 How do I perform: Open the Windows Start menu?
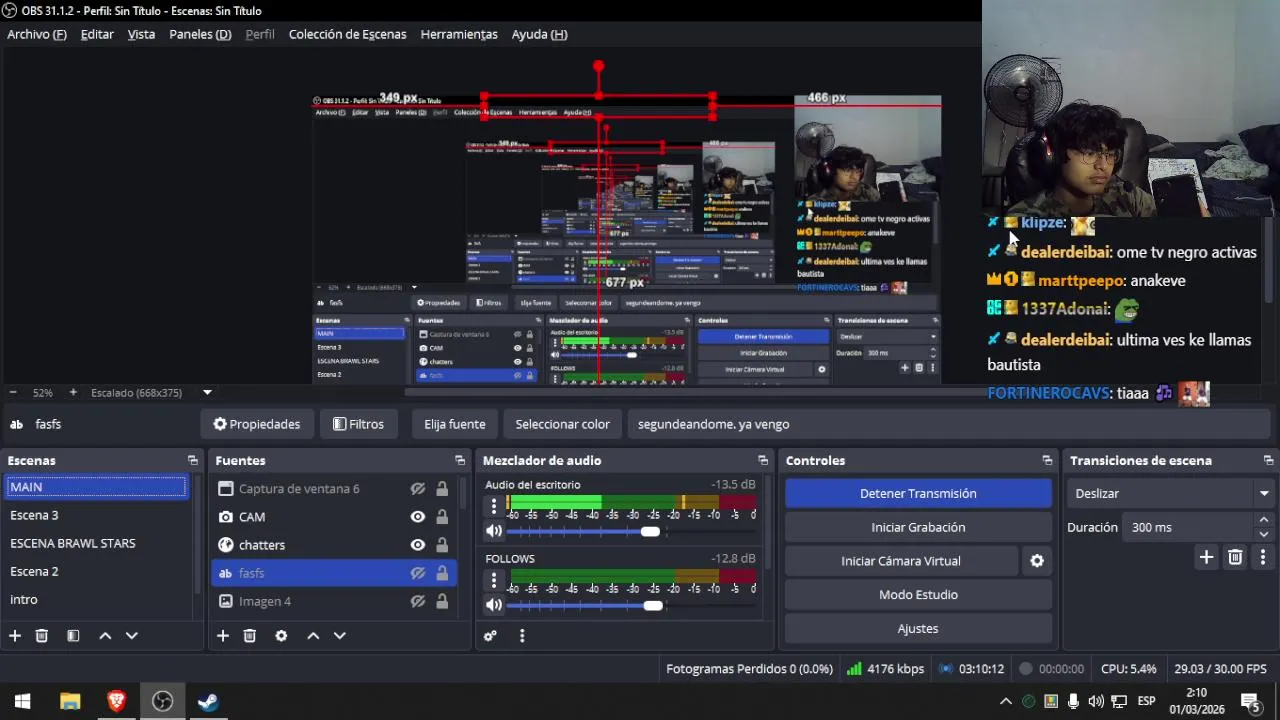point(22,702)
